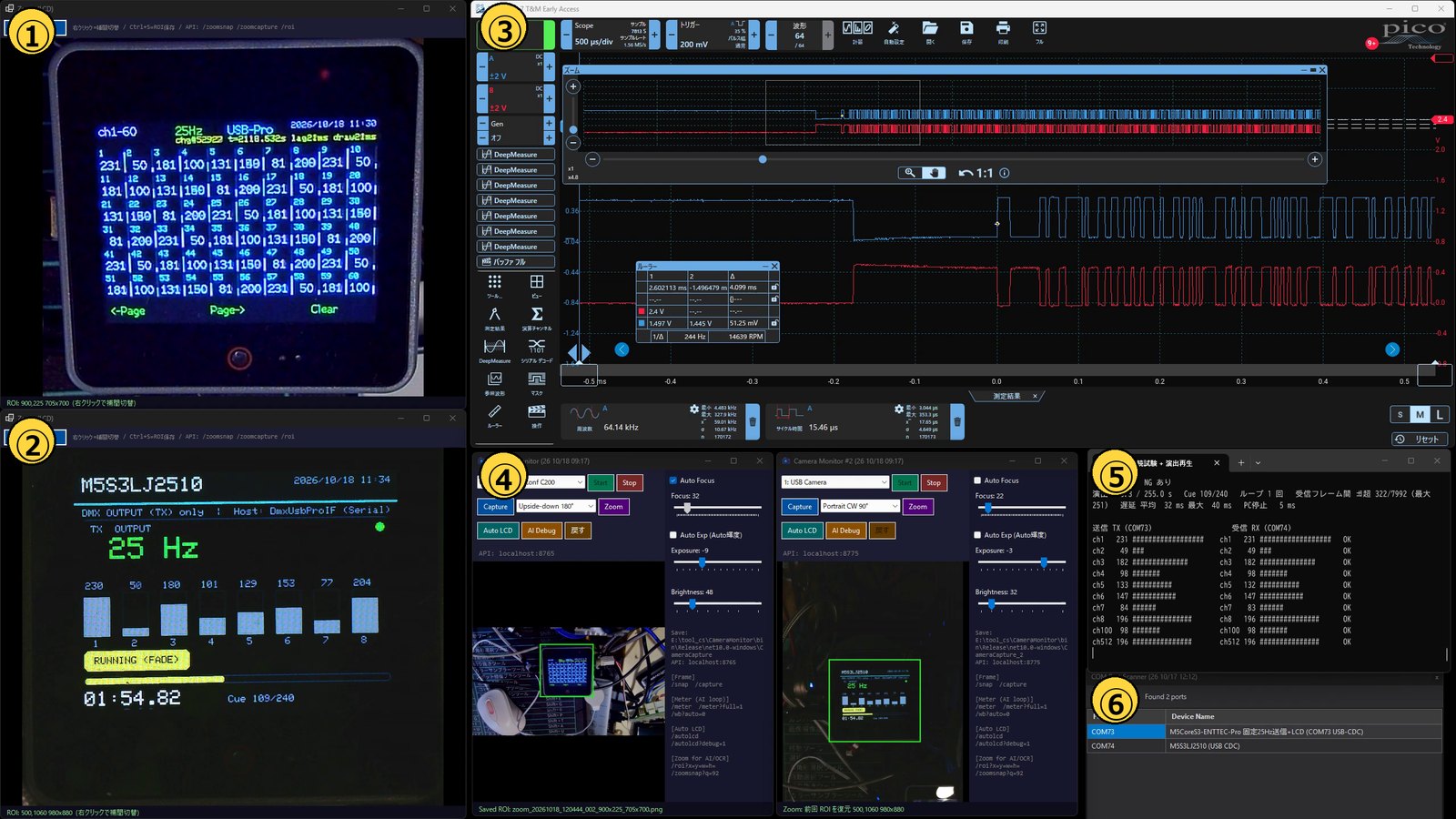Open a file with the PicoScope folder icon
This screenshot has height=819, width=1456.
coord(930,31)
